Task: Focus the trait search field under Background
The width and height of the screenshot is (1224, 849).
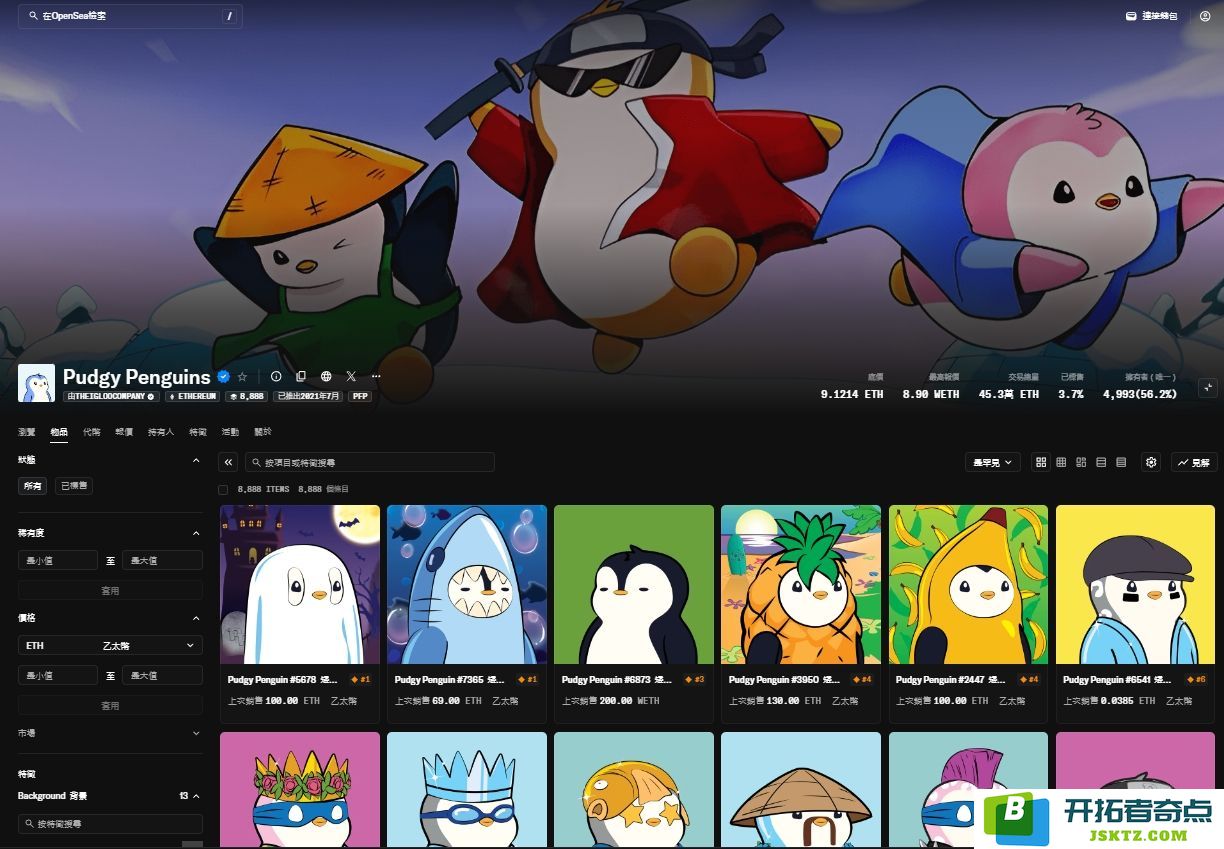Action: point(110,824)
